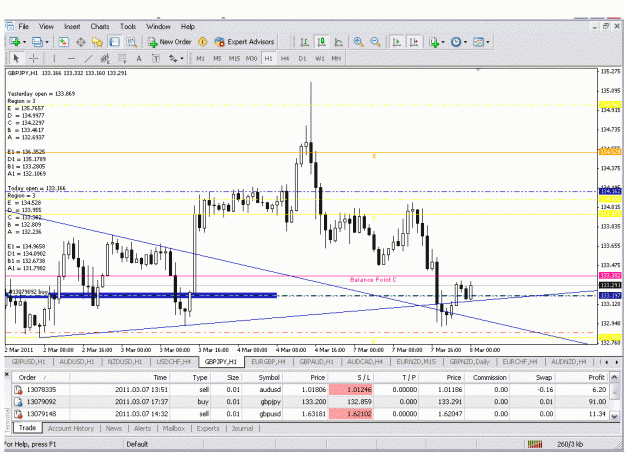This screenshot has height=452, width=625.
Task: Open the Indicators list icon
Action: coord(434,42)
